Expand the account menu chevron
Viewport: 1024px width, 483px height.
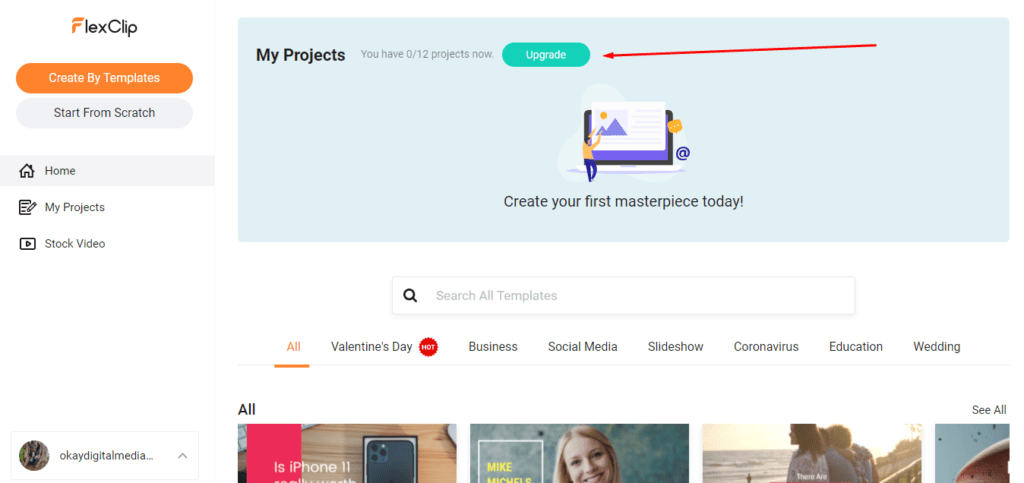click(x=182, y=456)
